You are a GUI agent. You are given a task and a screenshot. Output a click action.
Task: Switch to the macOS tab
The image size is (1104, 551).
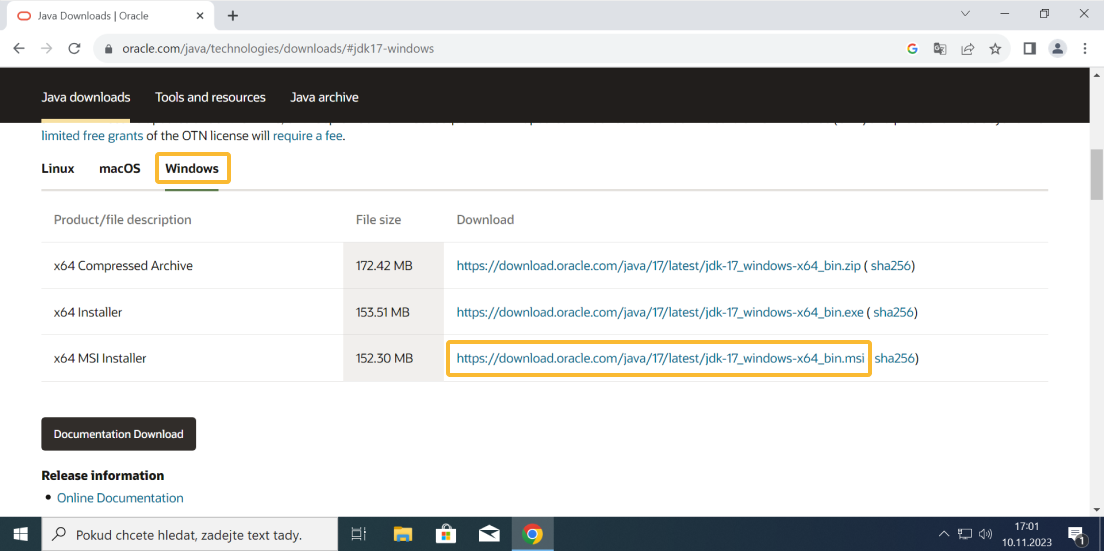[119, 168]
